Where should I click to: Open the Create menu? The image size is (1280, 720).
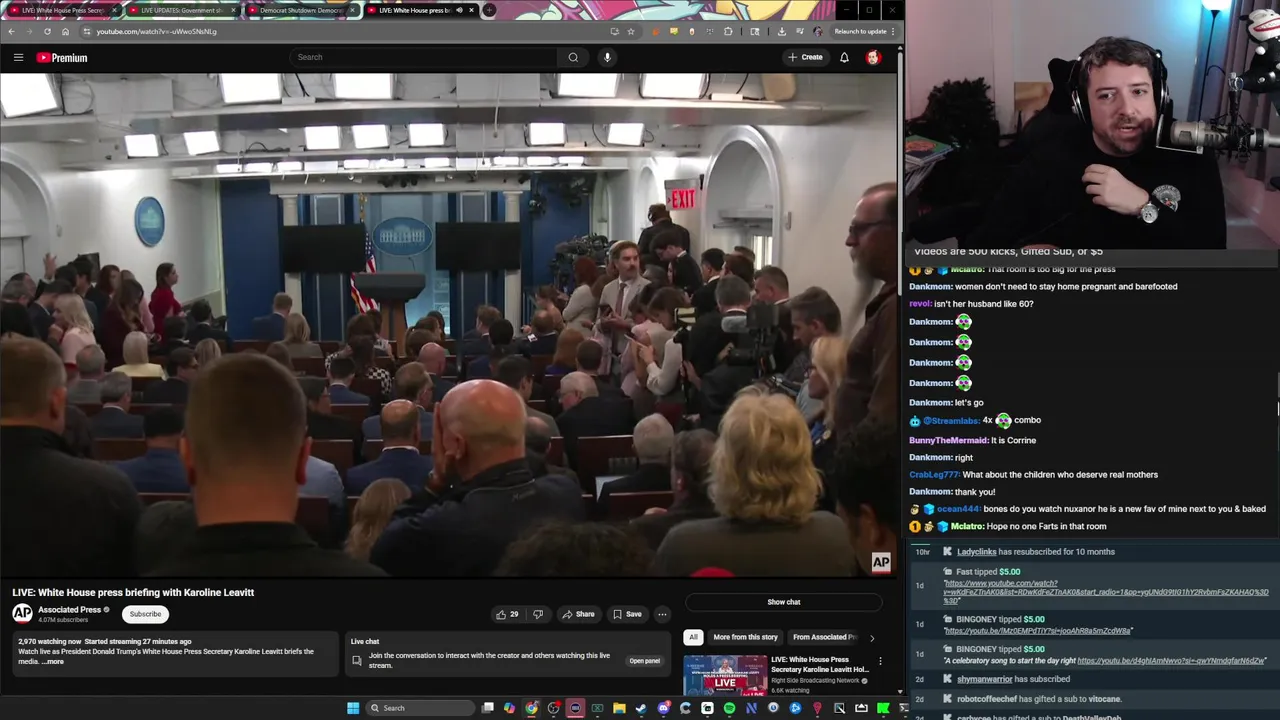pyautogui.click(x=805, y=57)
